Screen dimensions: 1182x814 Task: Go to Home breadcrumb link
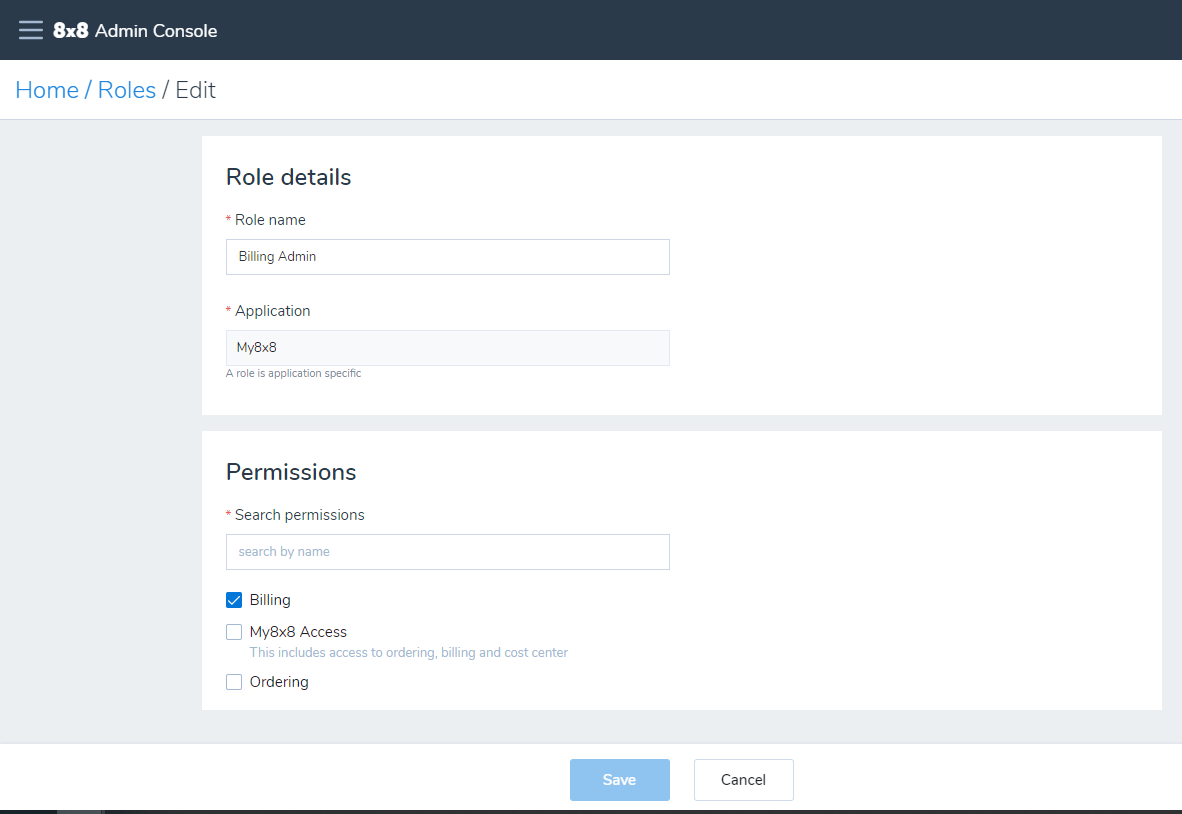[47, 90]
